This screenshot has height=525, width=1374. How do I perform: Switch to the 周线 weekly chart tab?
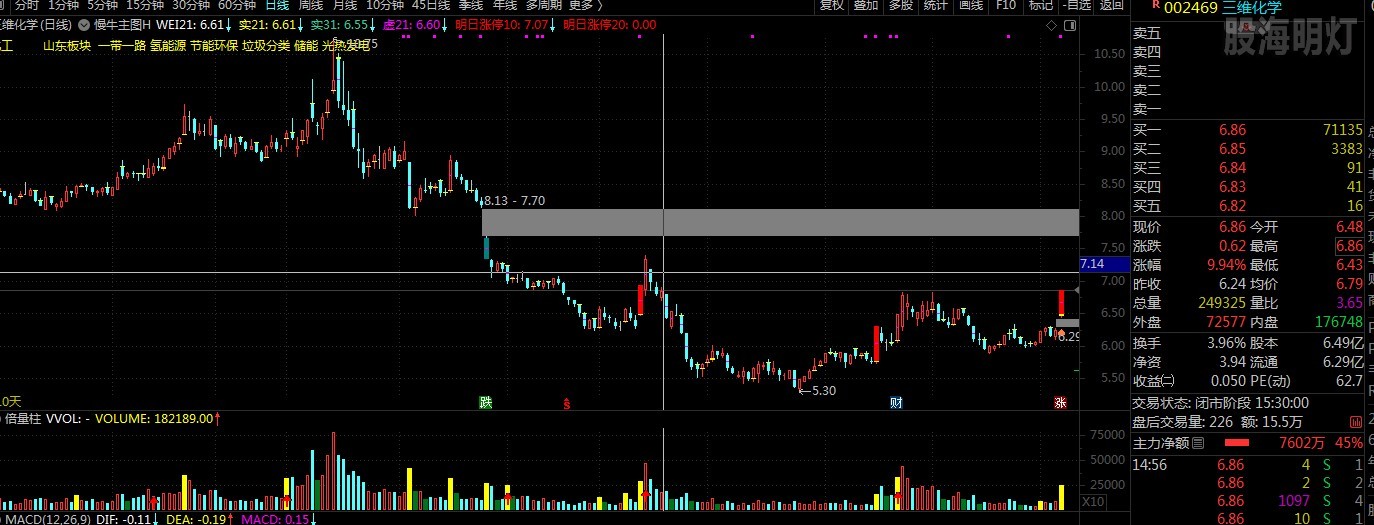click(310, 5)
